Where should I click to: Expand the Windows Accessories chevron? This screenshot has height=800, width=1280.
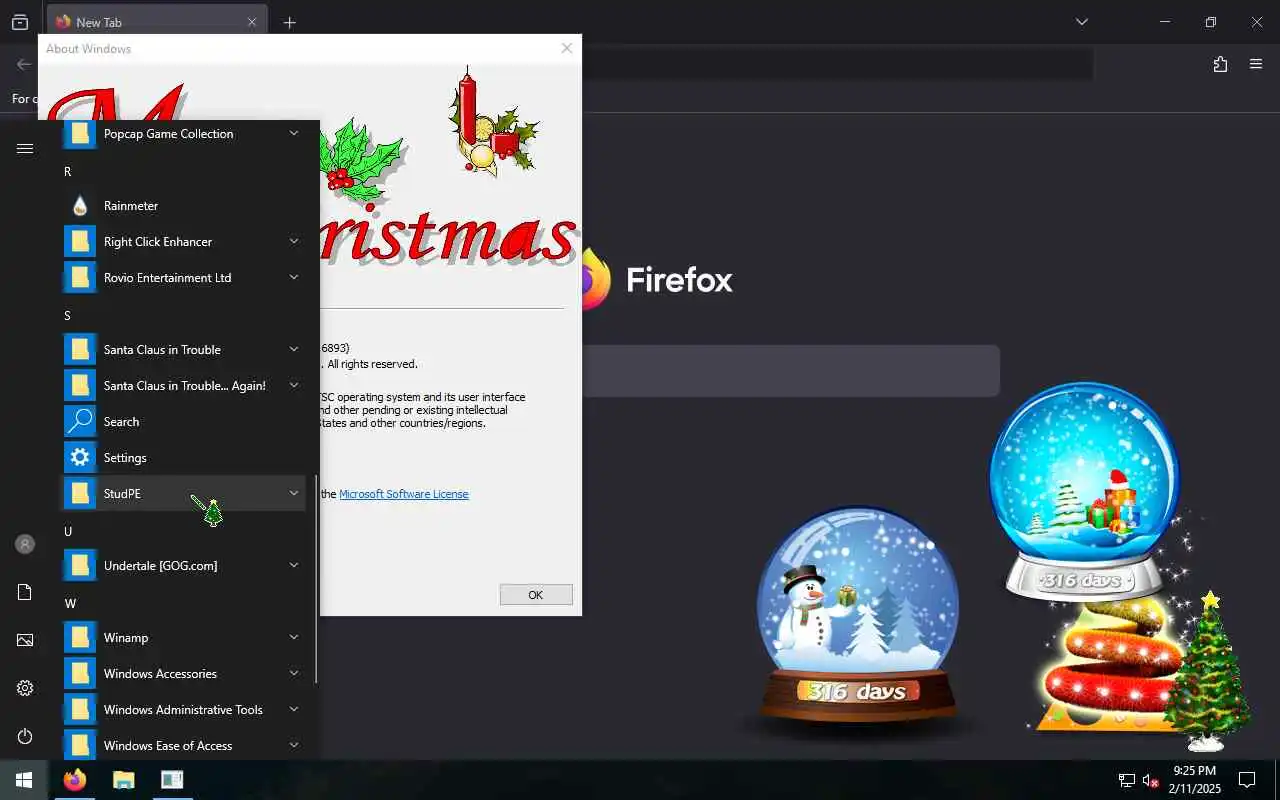pos(294,673)
